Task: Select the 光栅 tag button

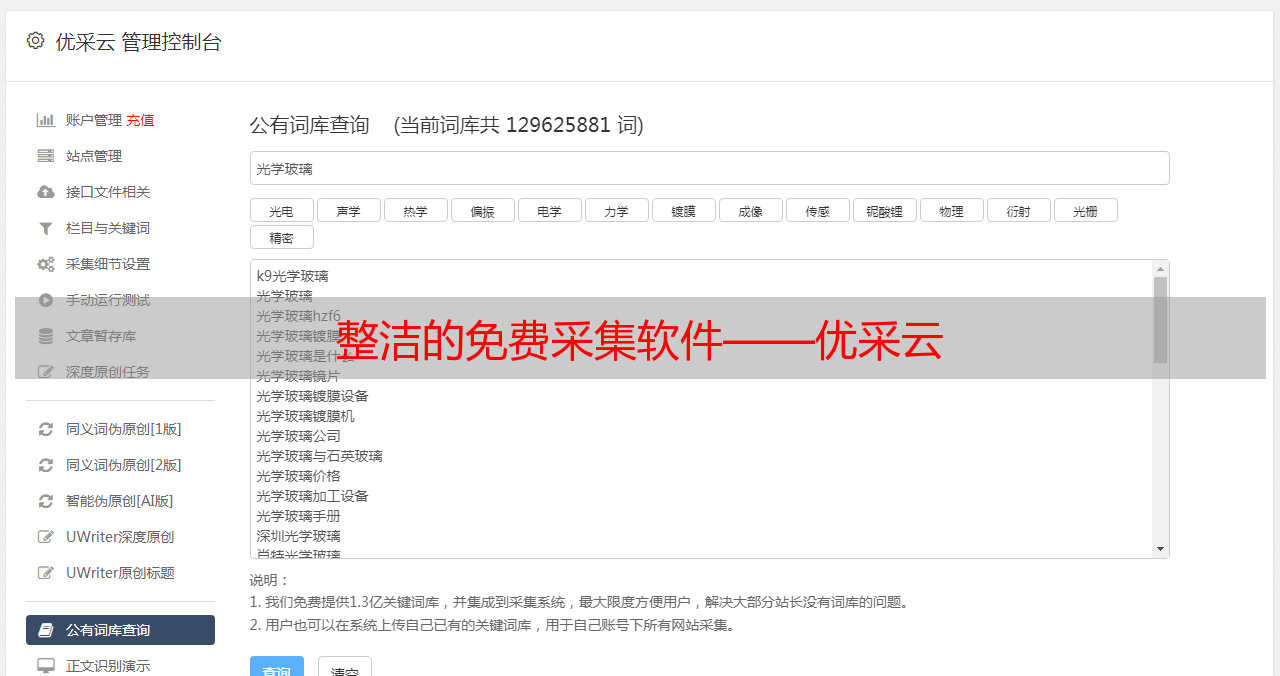Action: point(1085,210)
